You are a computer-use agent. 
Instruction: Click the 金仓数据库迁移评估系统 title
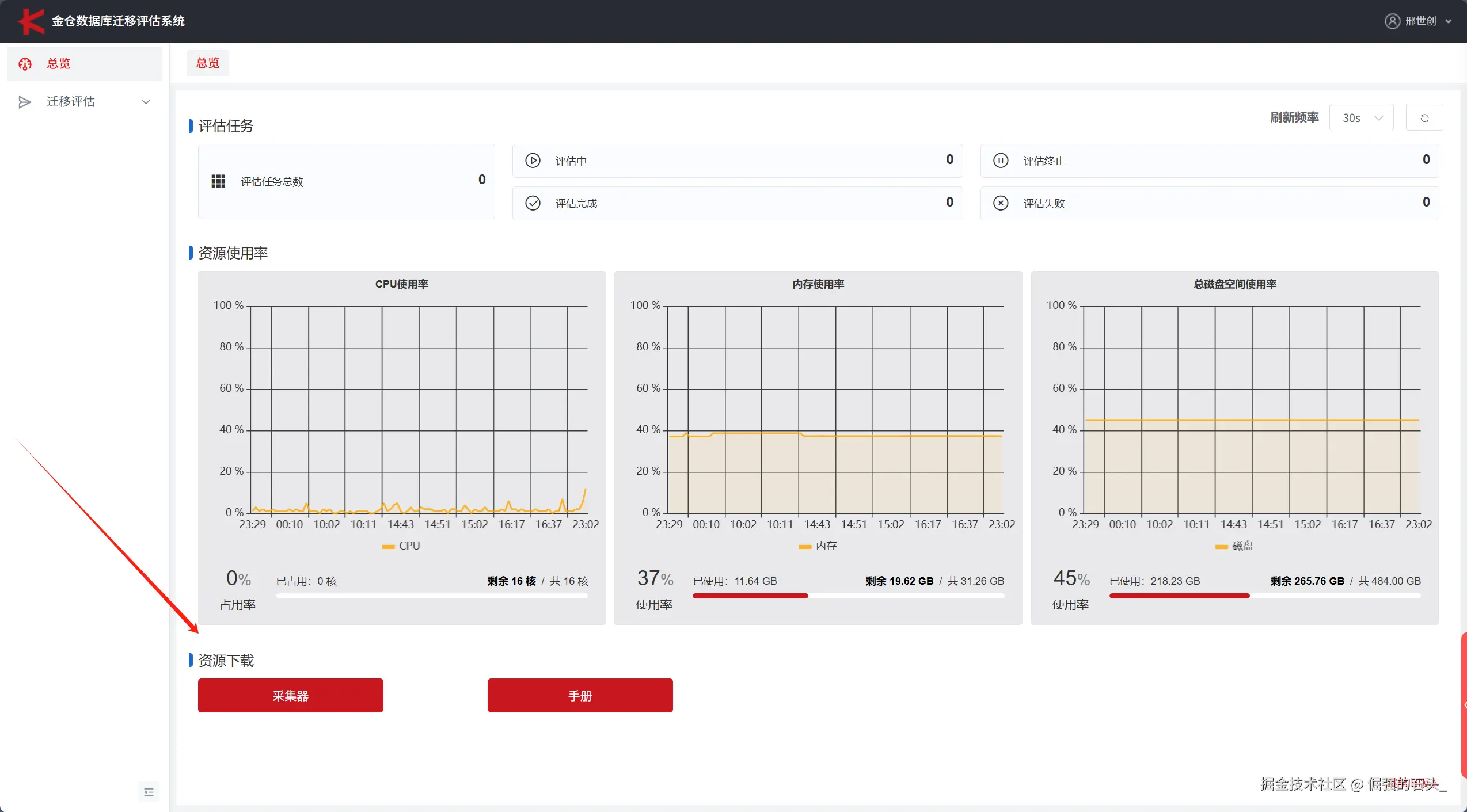[118, 21]
